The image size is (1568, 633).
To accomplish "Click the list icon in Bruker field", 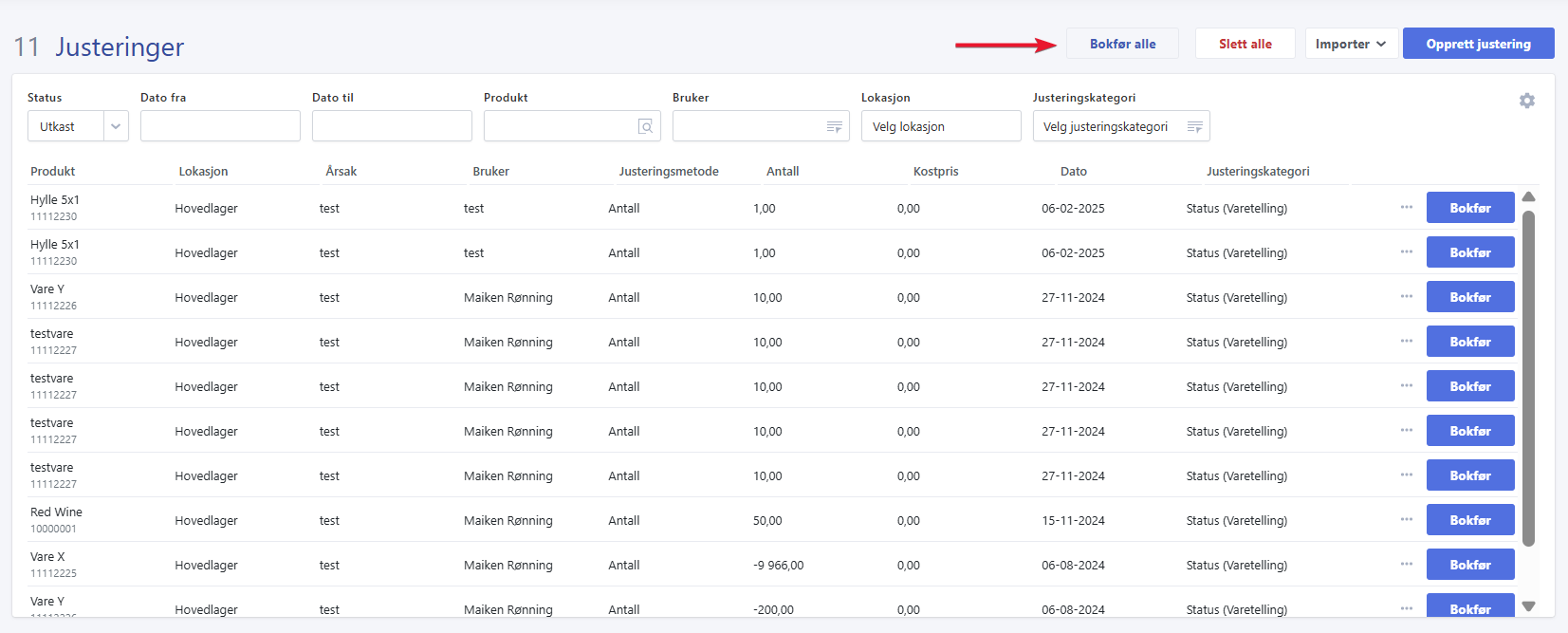I will point(834,126).
